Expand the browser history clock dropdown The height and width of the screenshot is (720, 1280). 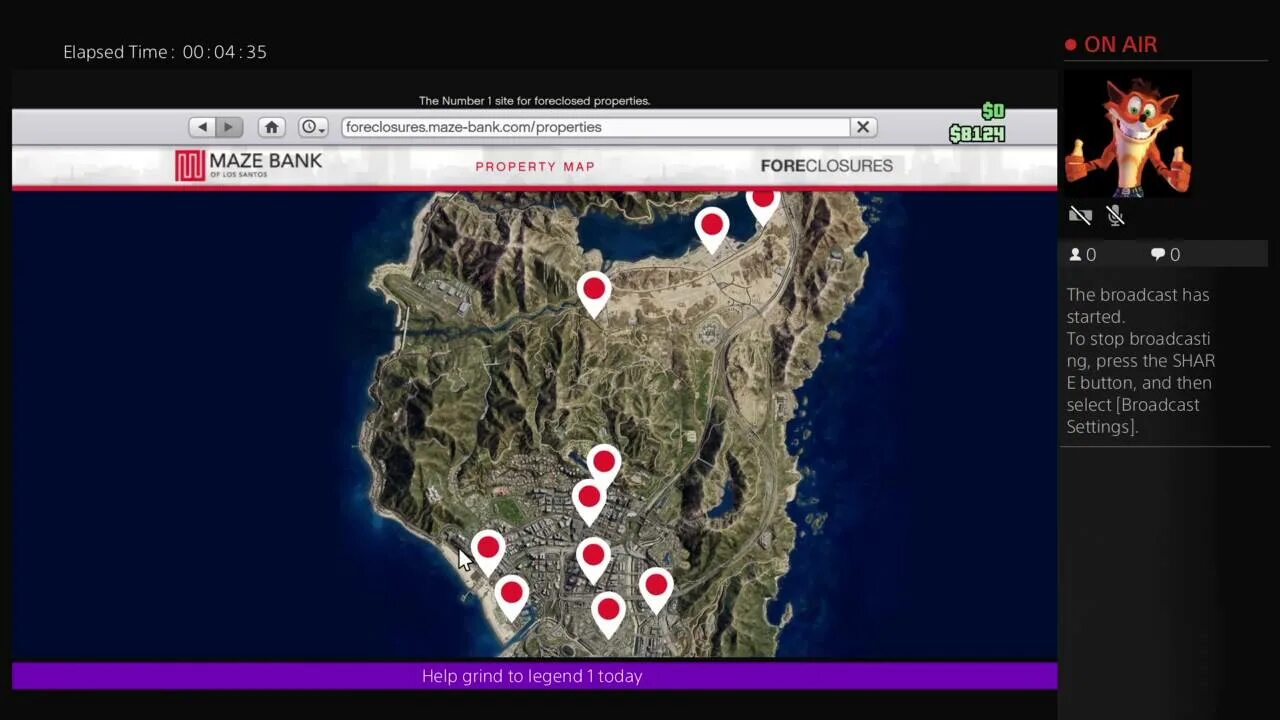click(x=314, y=127)
